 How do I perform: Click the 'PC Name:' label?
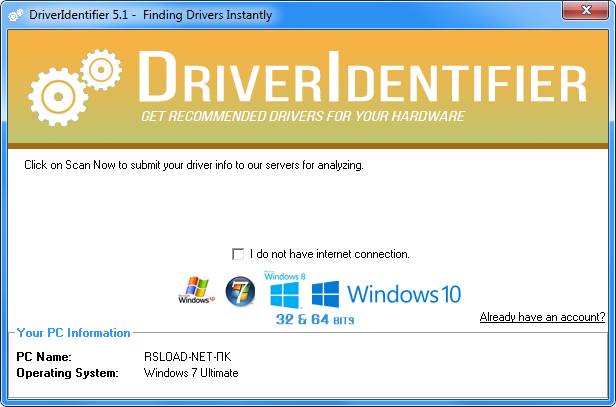coord(44,357)
